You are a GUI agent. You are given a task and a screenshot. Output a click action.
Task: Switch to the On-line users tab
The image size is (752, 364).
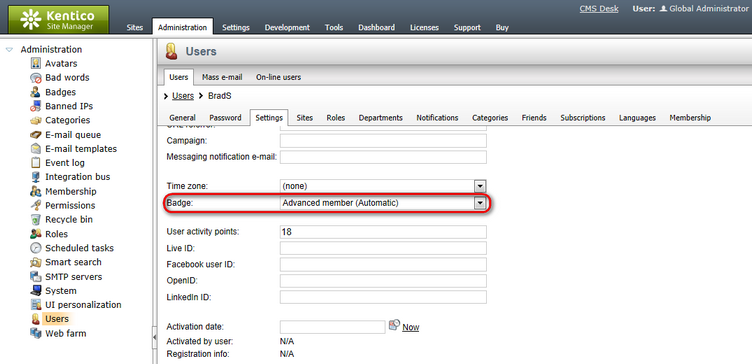(x=278, y=77)
